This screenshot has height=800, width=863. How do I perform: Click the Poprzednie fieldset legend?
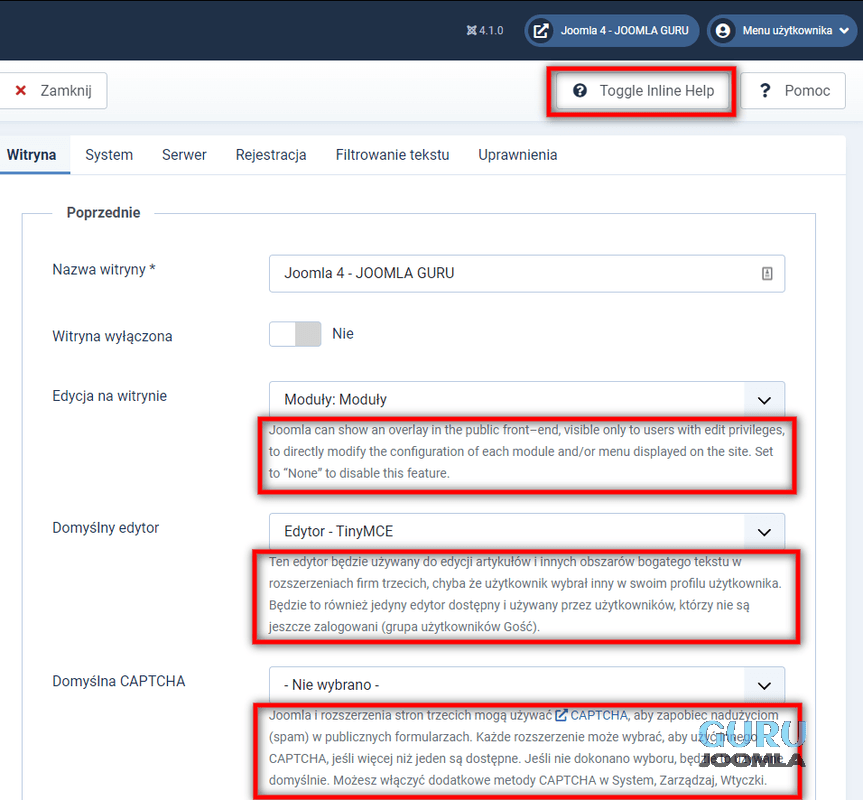103,212
